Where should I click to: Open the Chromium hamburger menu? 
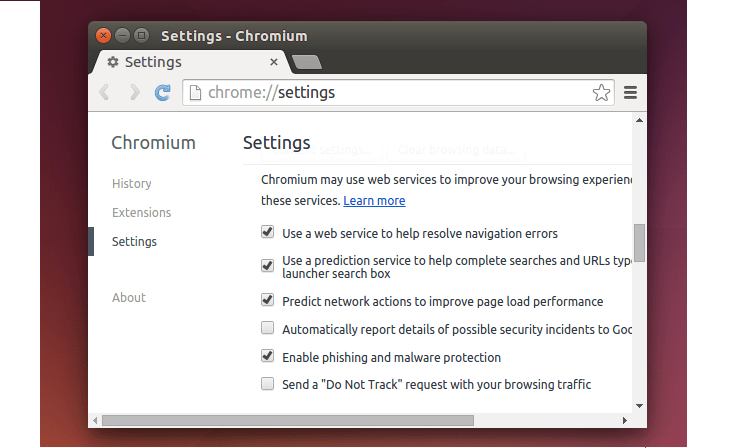(x=630, y=92)
